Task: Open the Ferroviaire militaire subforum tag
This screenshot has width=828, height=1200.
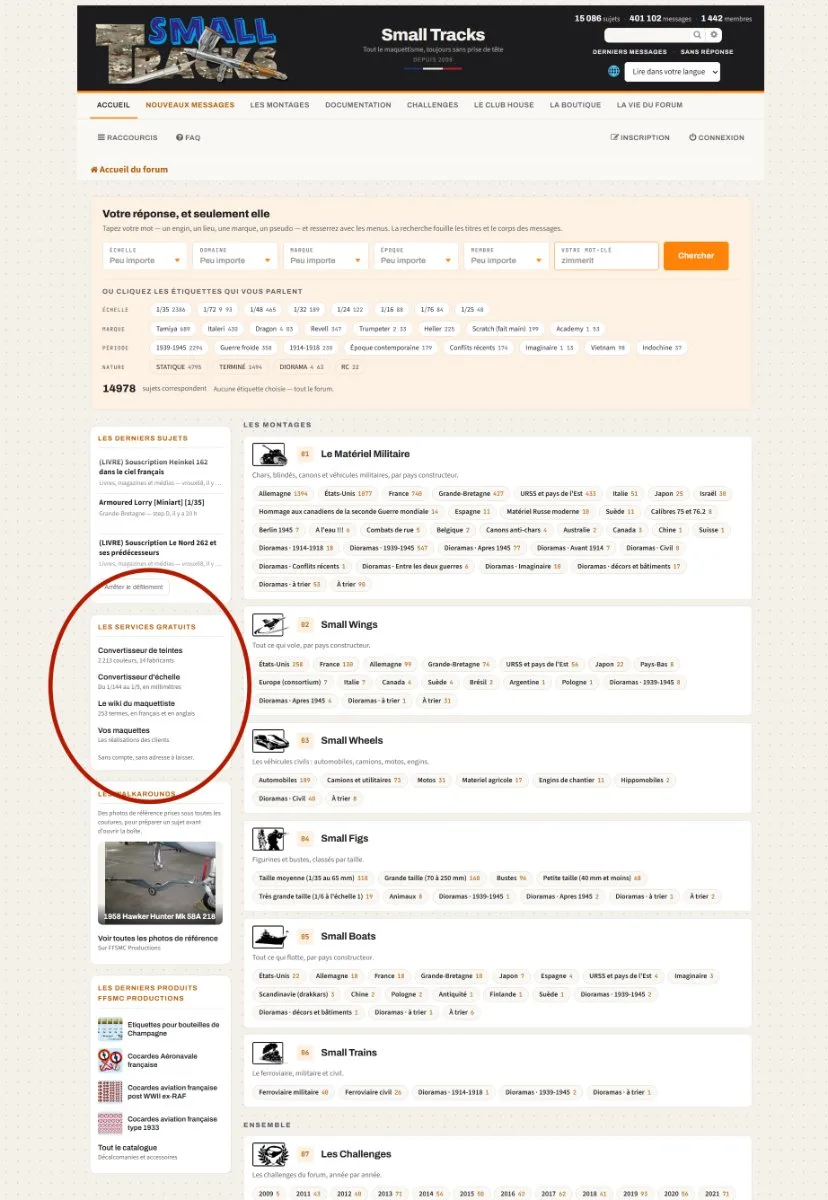Action: (x=293, y=1092)
